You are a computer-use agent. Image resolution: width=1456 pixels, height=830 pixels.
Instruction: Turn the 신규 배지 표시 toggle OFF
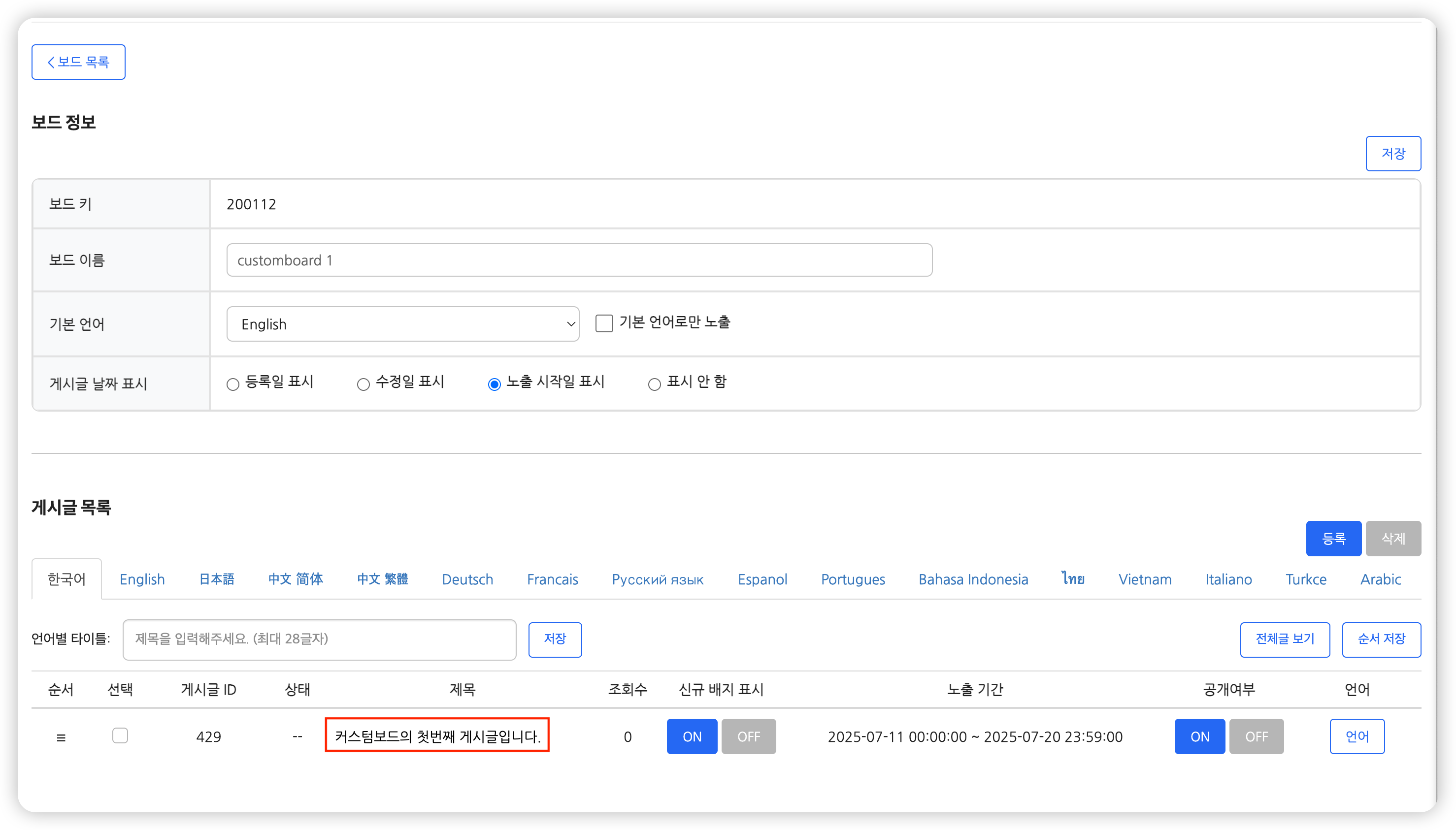tap(748, 736)
